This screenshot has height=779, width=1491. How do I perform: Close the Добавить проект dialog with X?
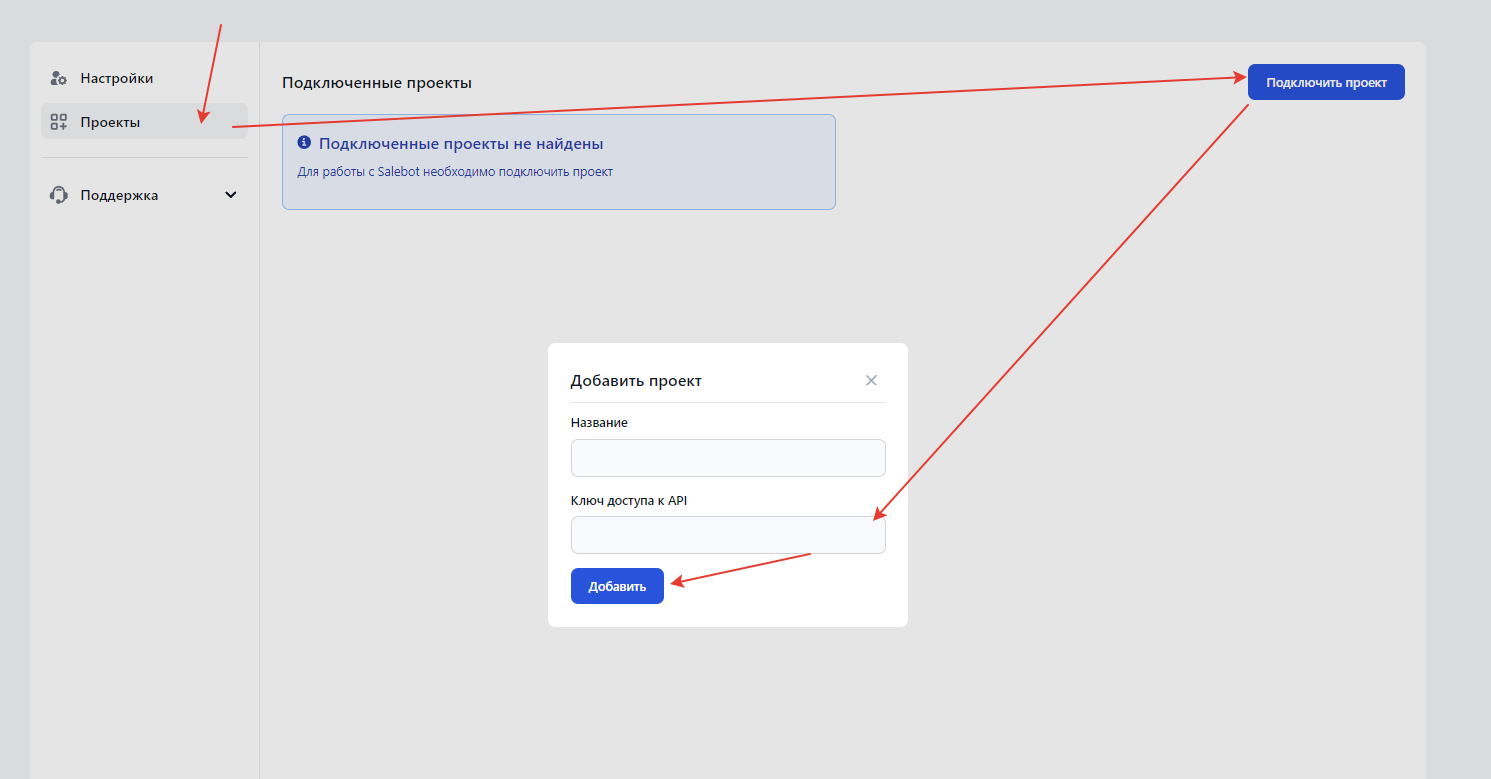(x=871, y=380)
